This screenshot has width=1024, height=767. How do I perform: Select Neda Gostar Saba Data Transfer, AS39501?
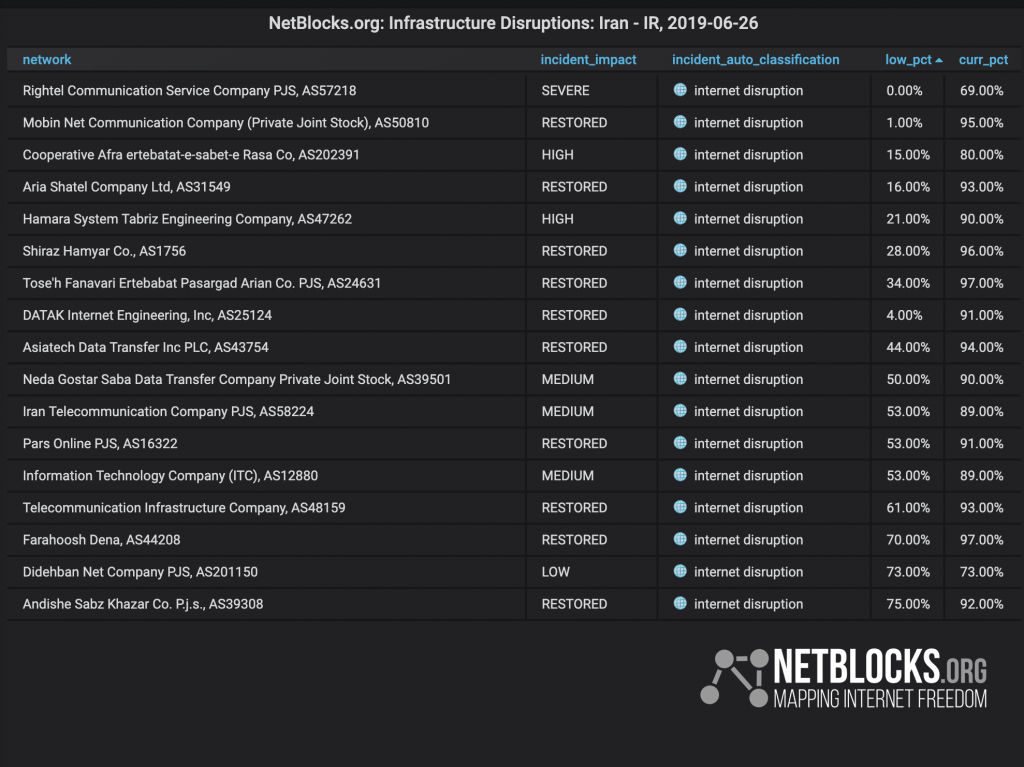tap(237, 379)
